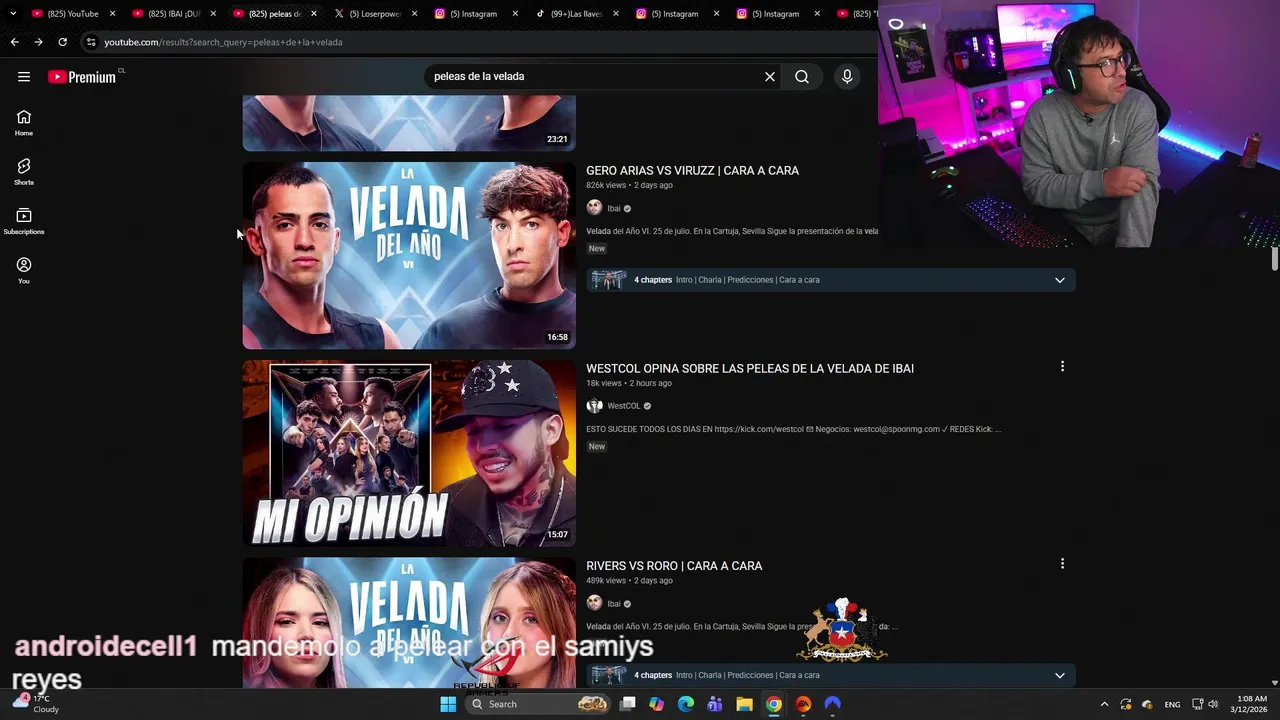Viewport: 1280px width, 720px height.
Task: Click WestCOL channel avatar
Action: 594,406
